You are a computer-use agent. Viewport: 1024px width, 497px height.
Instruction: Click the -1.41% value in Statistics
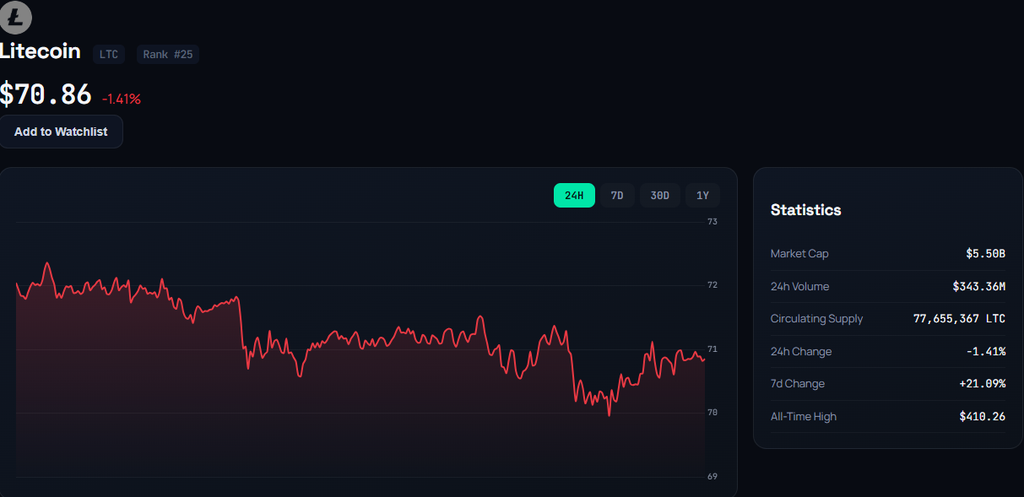click(985, 351)
